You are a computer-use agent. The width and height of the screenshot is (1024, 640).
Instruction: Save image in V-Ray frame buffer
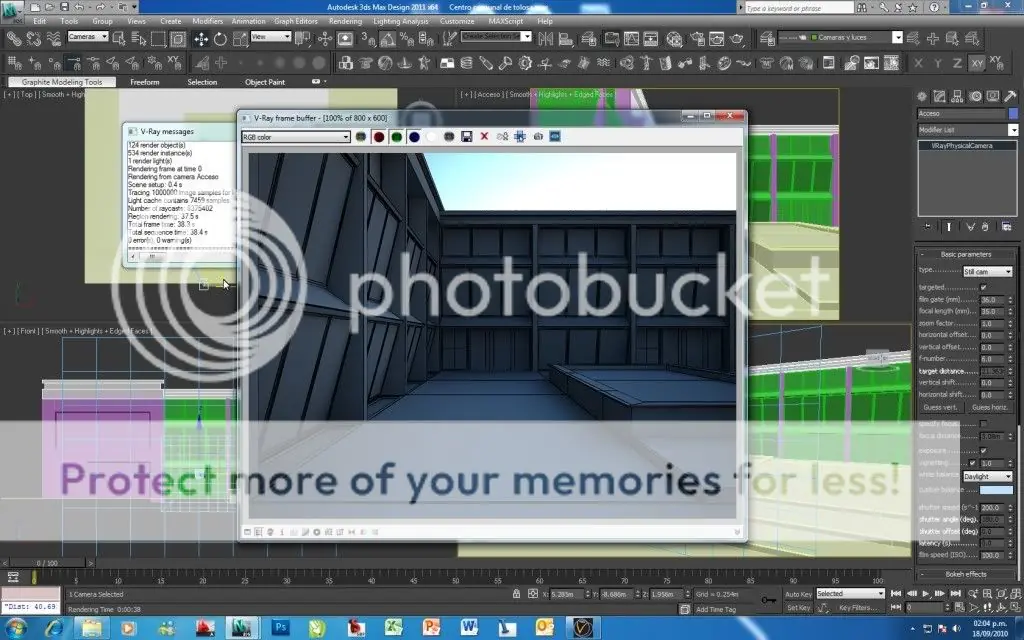coord(466,136)
